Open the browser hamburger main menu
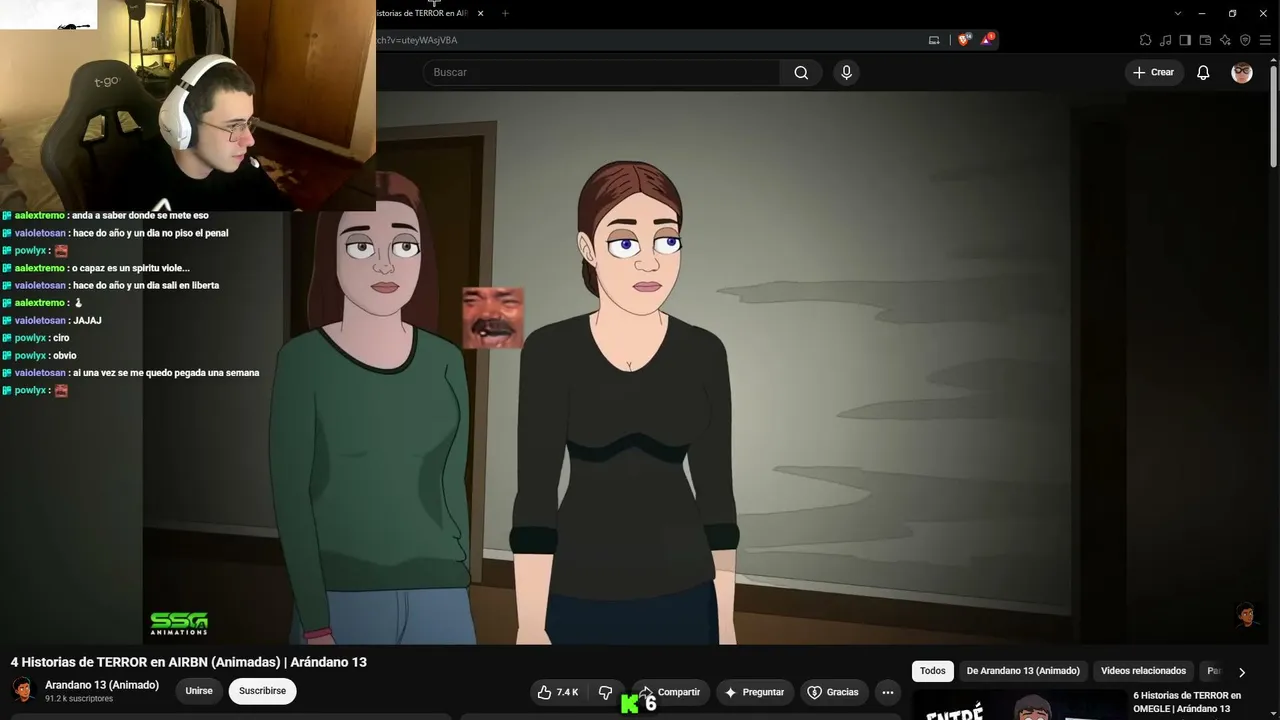The width and height of the screenshot is (1280, 720). 1265,40
